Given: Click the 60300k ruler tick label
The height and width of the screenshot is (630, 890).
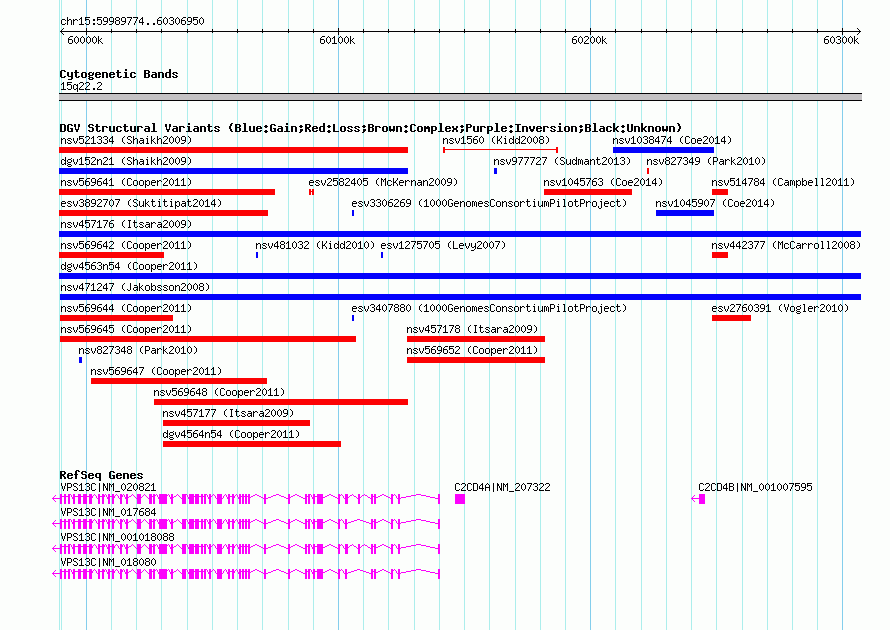Looking at the screenshot, I should 841,40.
